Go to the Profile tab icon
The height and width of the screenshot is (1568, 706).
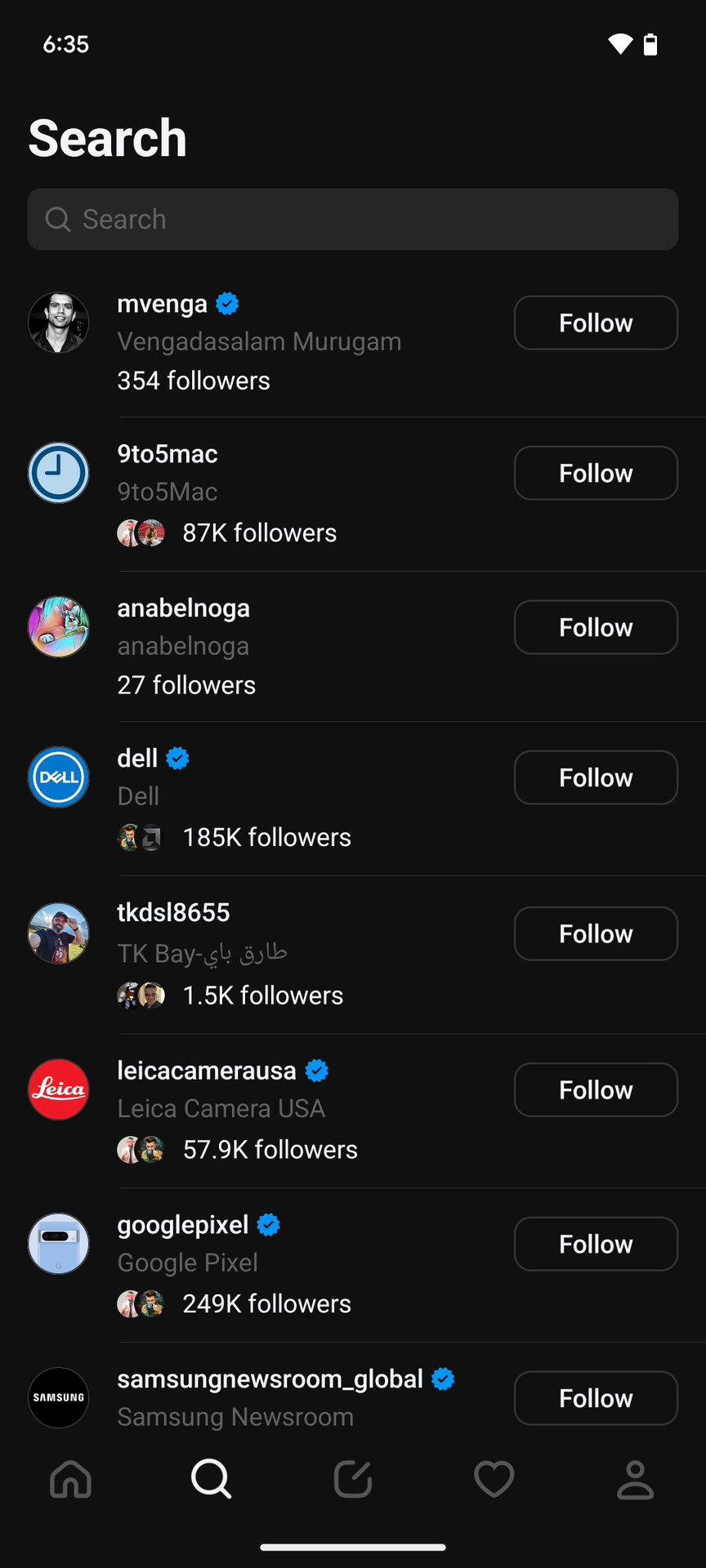click(635, 1479)
